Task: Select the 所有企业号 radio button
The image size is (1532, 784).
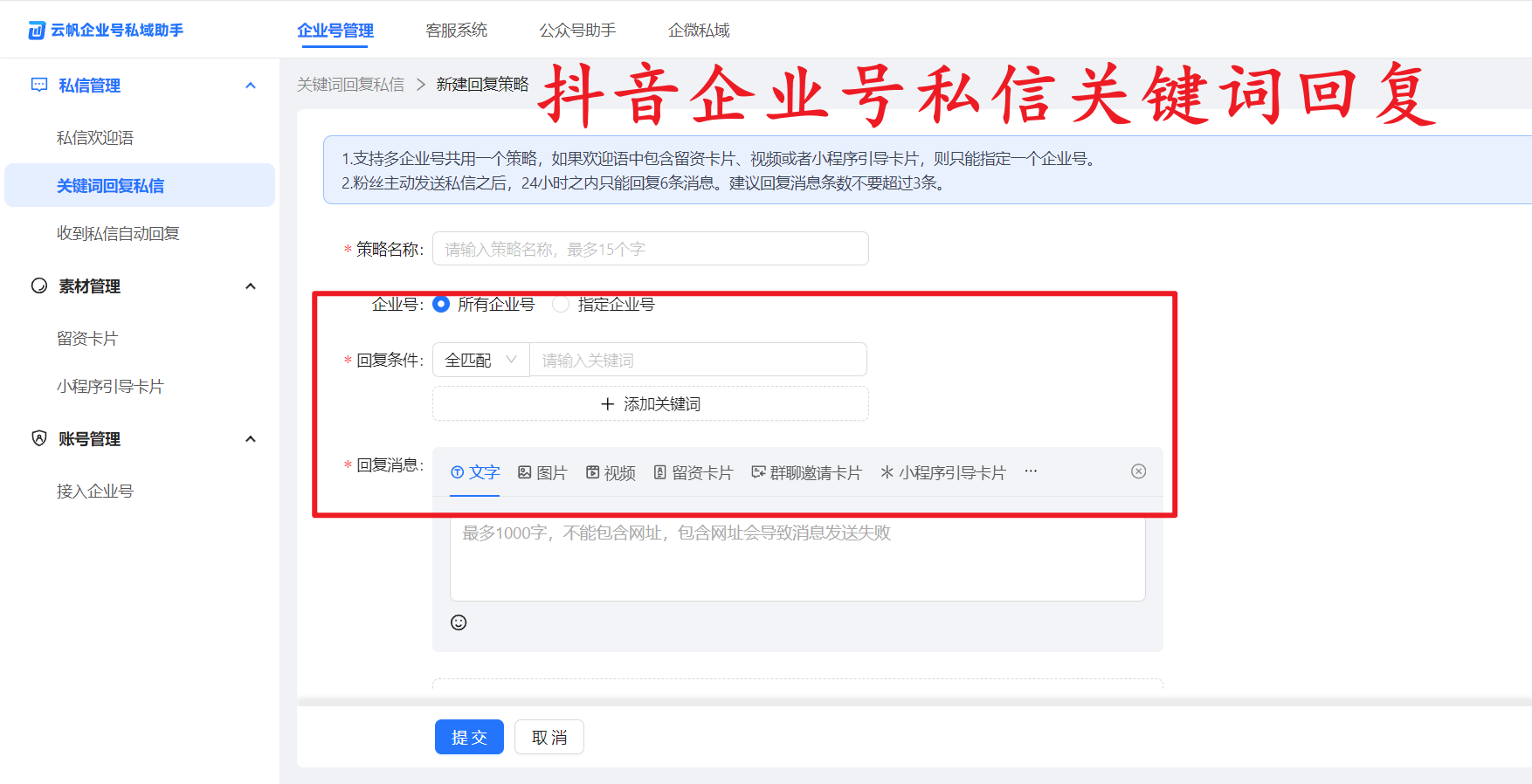Action: [441, 304]
